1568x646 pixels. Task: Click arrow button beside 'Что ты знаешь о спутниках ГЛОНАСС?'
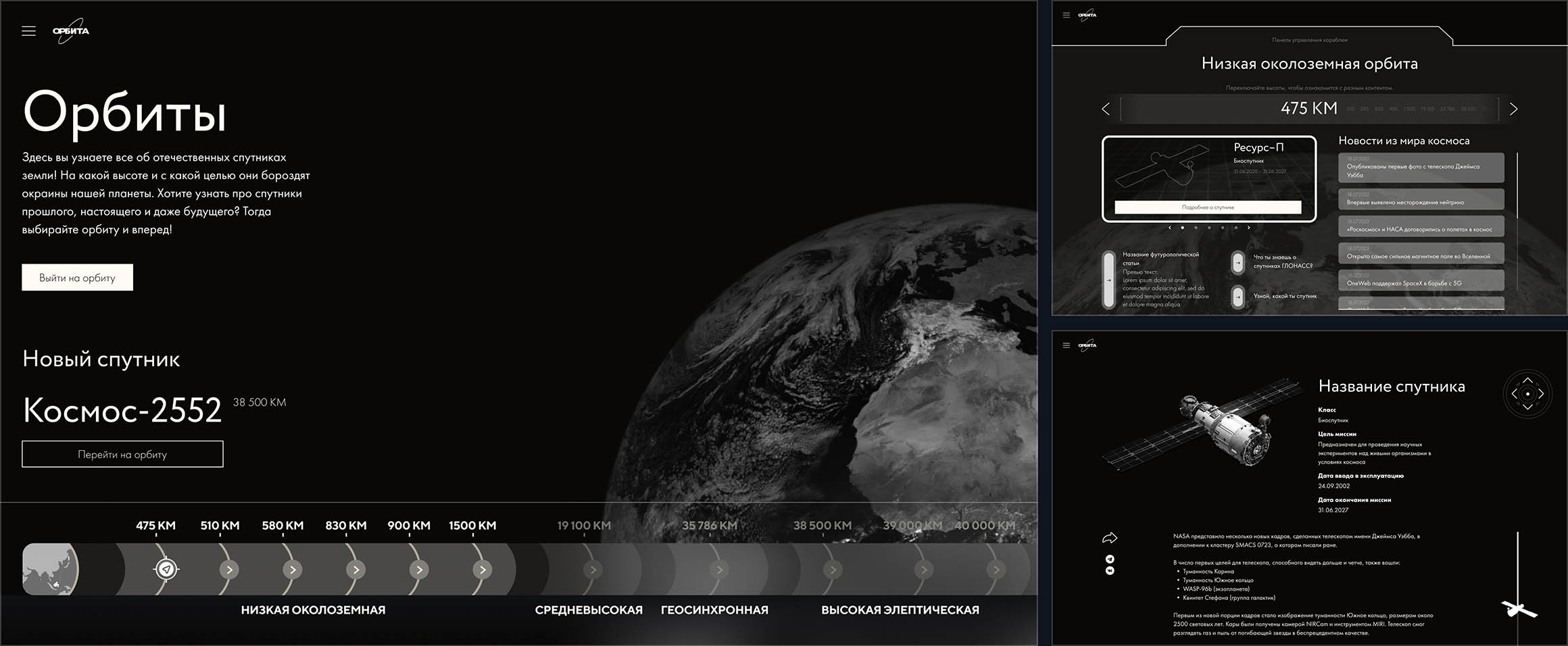pos(1238,262)
